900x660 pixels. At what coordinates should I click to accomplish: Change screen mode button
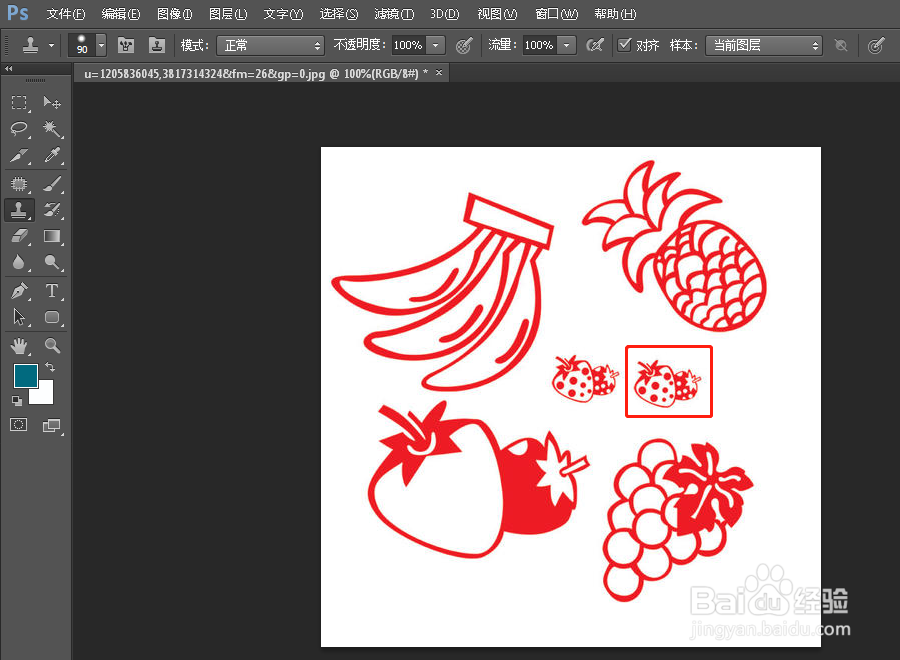[52, 425]
